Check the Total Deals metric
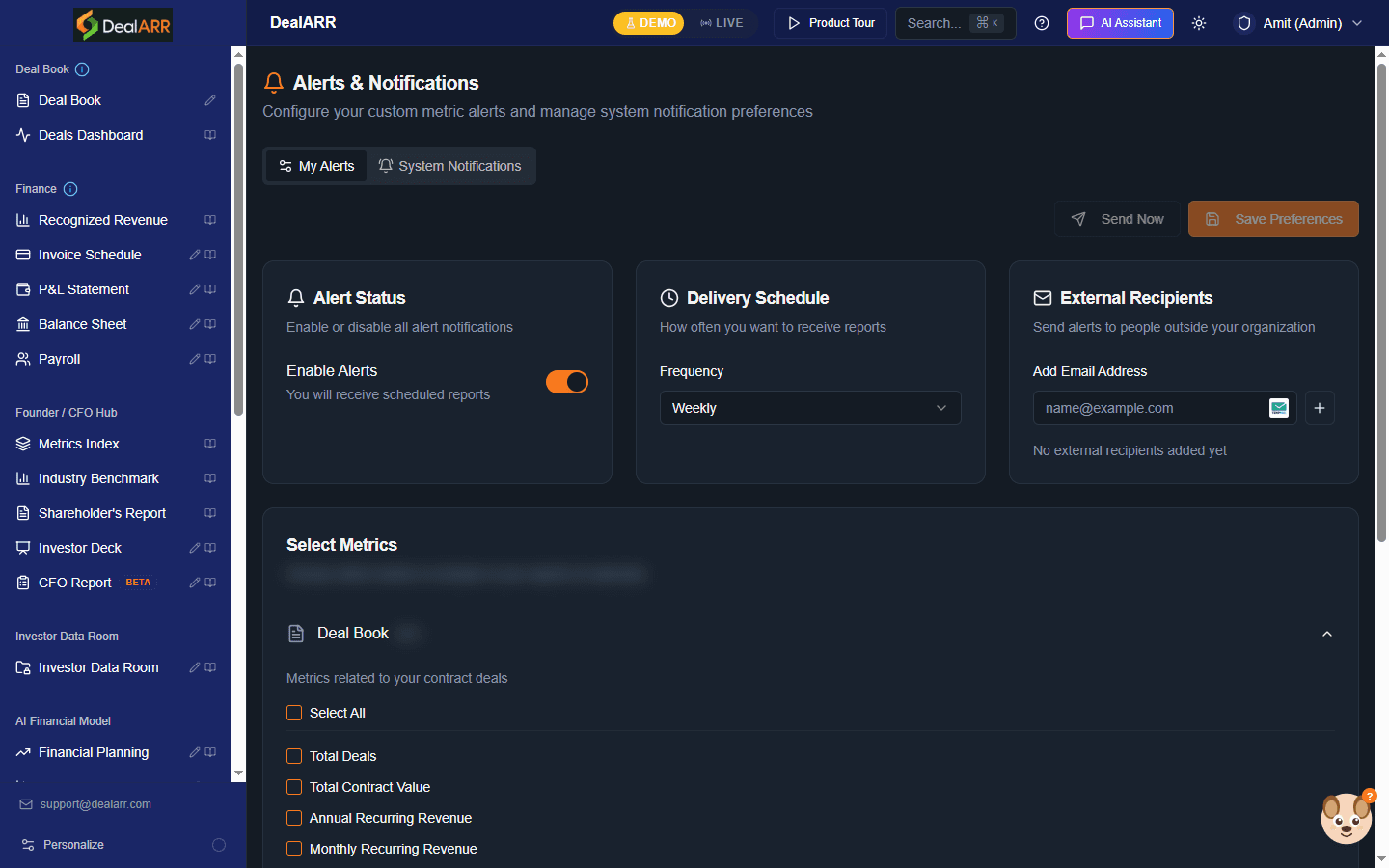Image resolution: width=1389 pixels, height=868 pixels. 294,756
